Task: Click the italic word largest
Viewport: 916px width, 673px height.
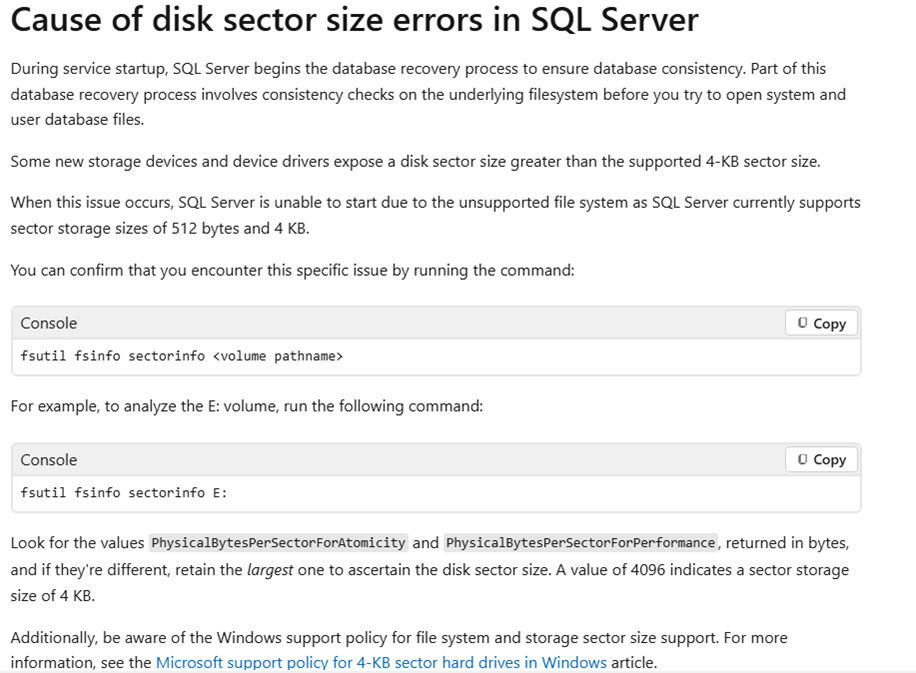Action: (274, 570)
